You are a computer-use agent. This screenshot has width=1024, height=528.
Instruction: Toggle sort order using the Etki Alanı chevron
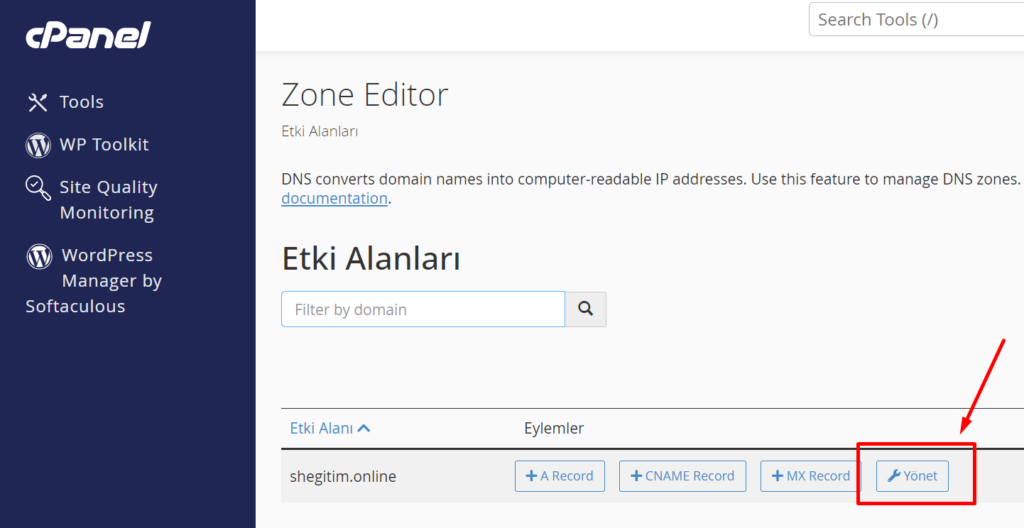click(x=364, y=429)
